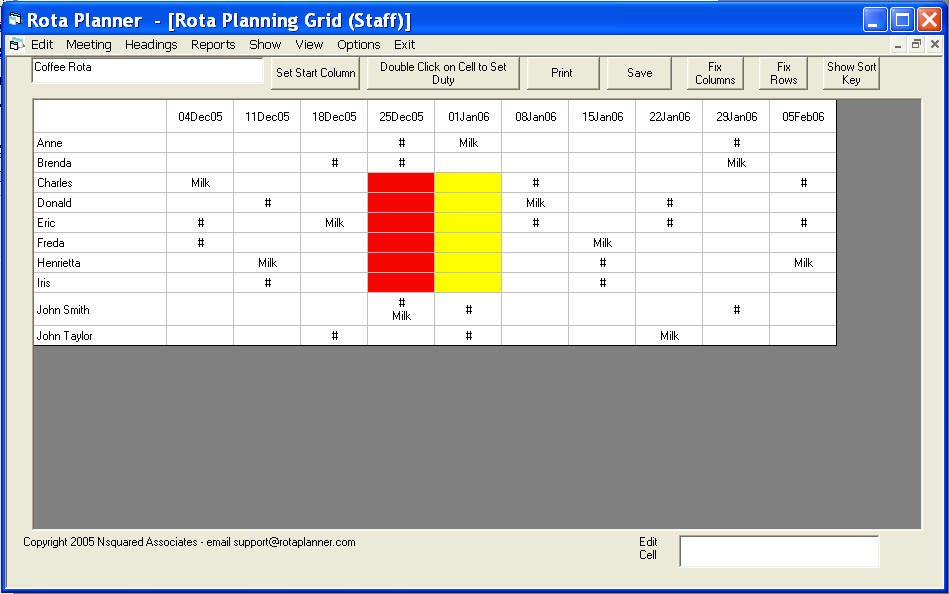Select the Anne row header

click(x=100, y=143)
